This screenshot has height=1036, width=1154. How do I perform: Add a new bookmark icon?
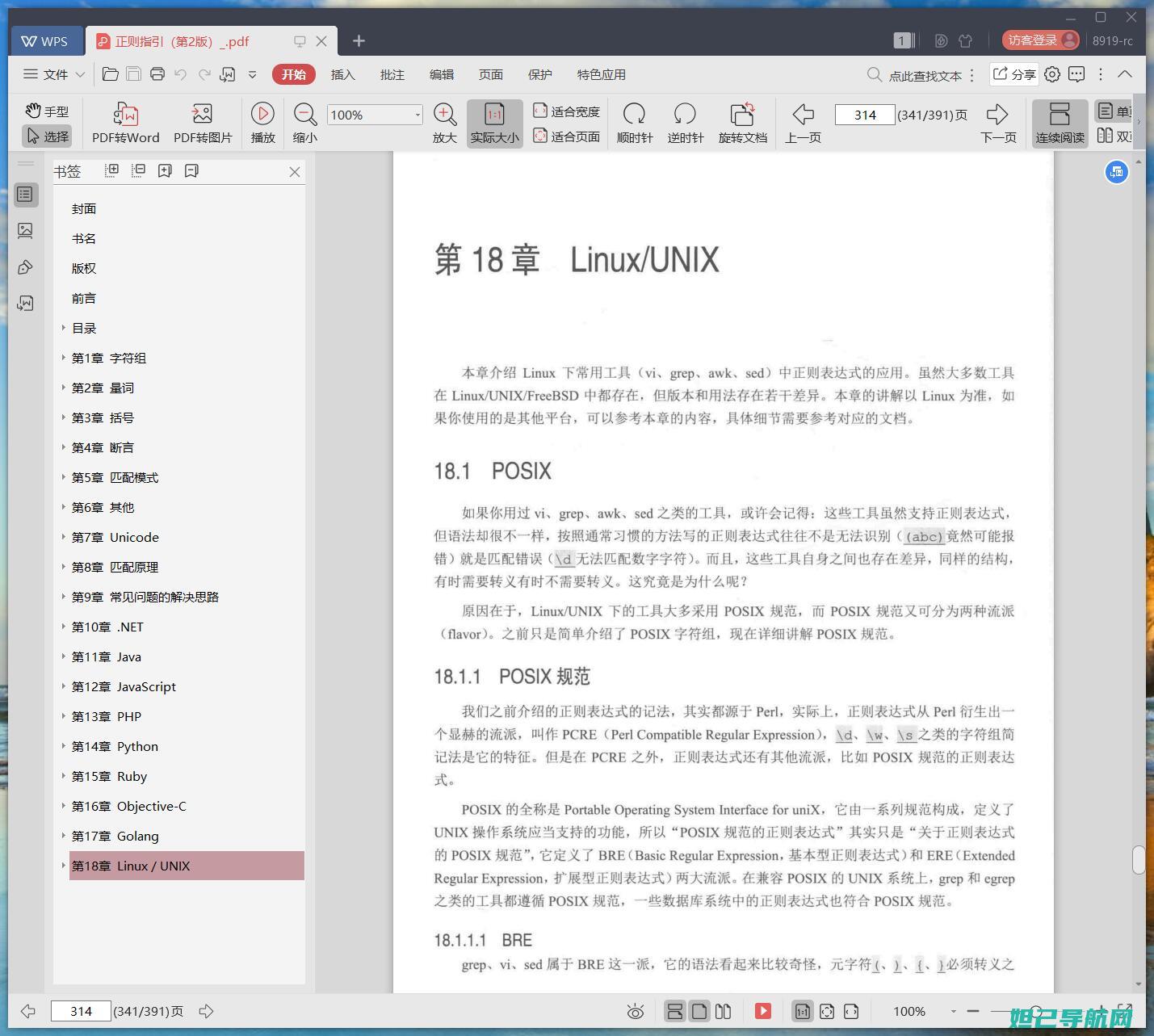pyautogui.click(x=165, y=170)
